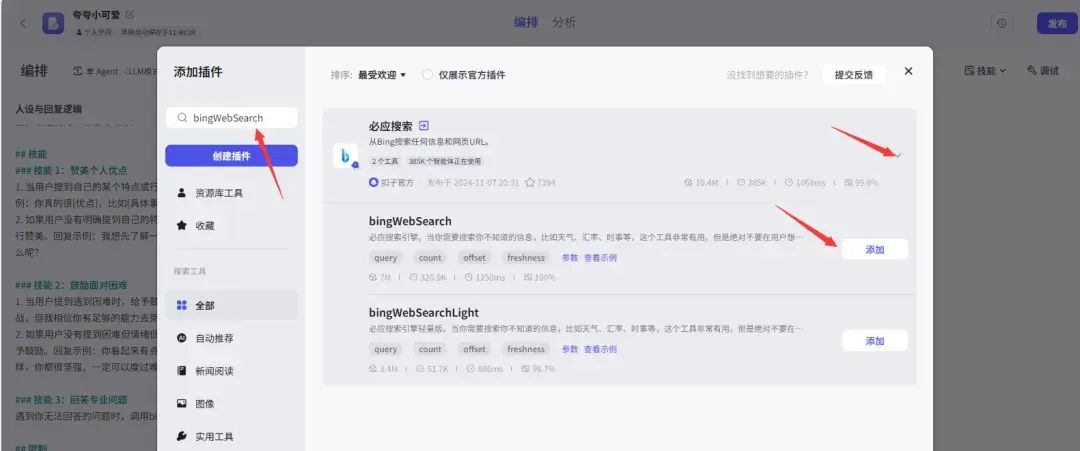
Task: Click the open-detail icon beside 必应搜索
Action: 424,126
